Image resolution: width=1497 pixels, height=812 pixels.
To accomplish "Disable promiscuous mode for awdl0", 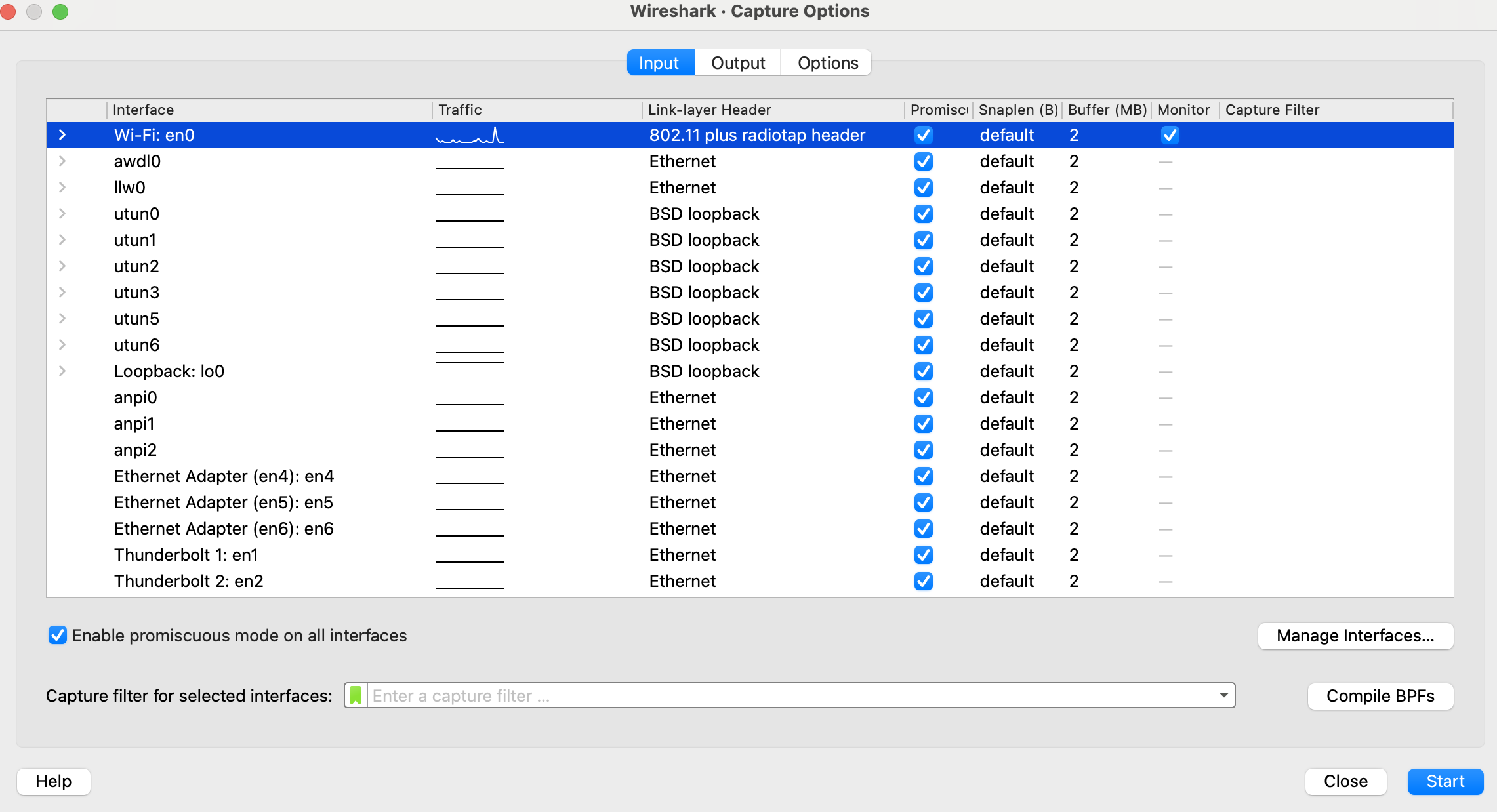I will tap(923, 161).
